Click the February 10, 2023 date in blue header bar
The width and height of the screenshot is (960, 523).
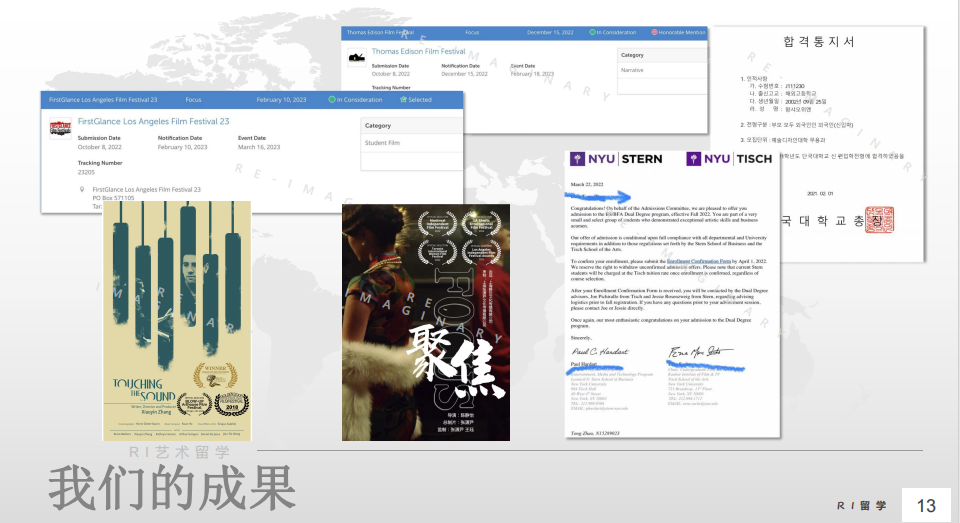(x=281, y=99)
